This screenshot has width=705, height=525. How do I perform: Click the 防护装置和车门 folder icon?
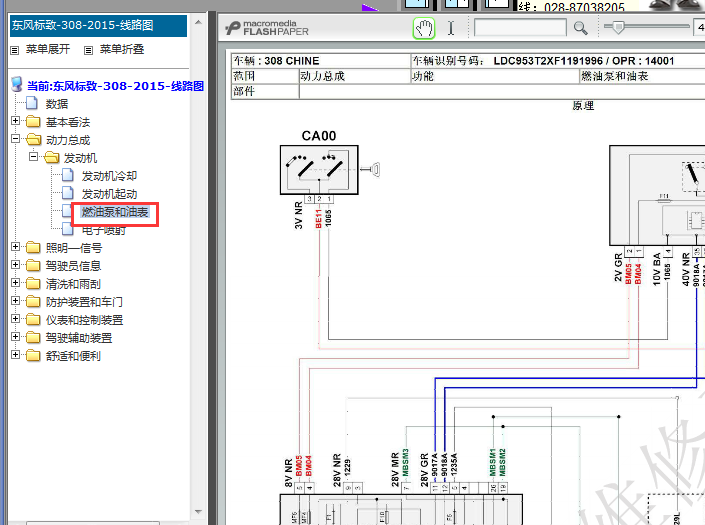click(33, 301)
